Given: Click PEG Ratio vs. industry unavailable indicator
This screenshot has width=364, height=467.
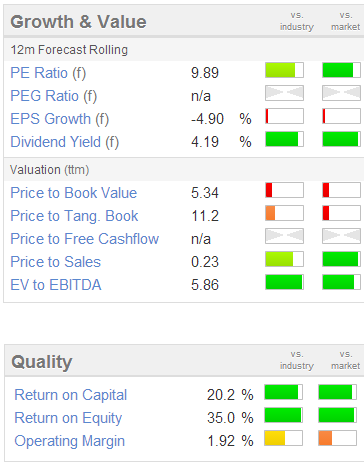Looking at the screenshot, I should point(284,93).
